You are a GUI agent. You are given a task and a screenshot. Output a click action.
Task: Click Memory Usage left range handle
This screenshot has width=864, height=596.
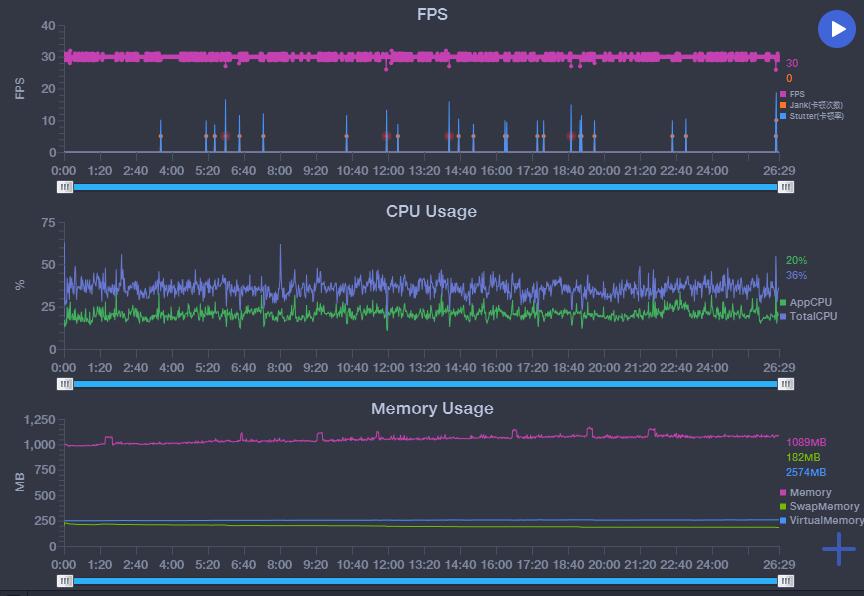tap(65, 581)
